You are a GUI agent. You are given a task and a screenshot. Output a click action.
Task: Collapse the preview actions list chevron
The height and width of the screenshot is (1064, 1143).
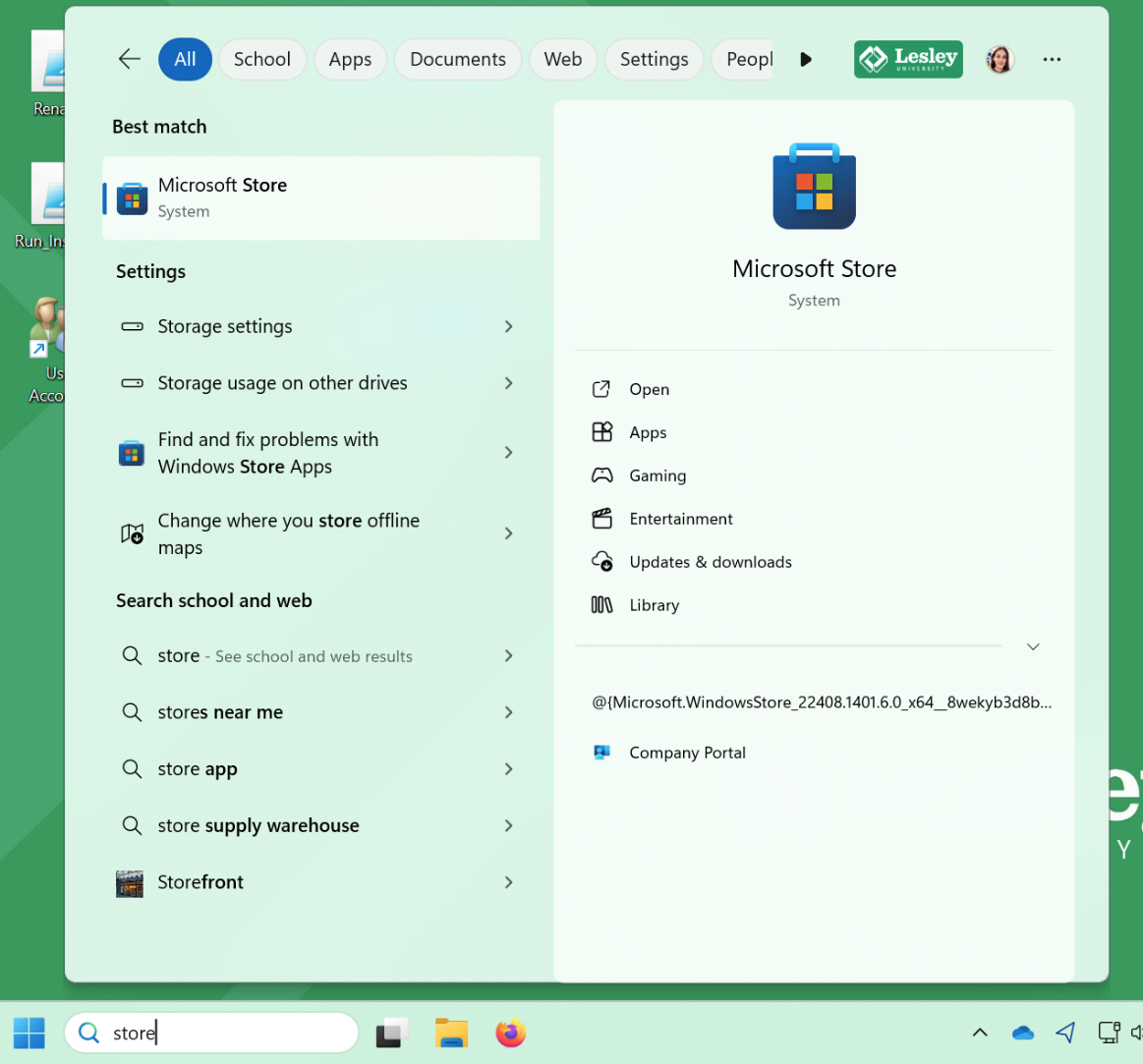pyautogui.click(x=1033, y=646)
